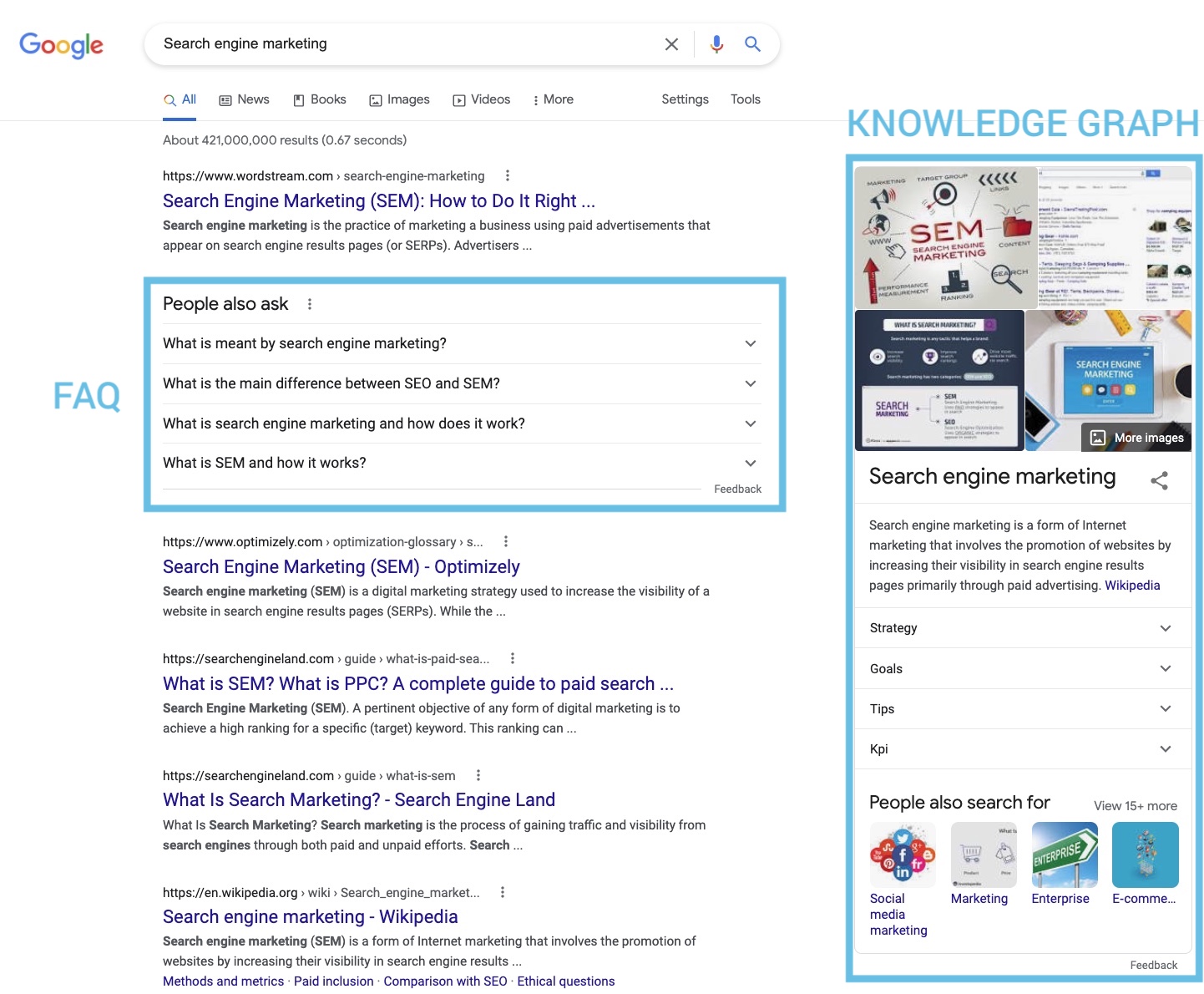Screen dimensions: 1204x994
Task: Follow the Wikipedia link in the knowledge panel description
Action: pyautogui.click(x=1132, y=586)
